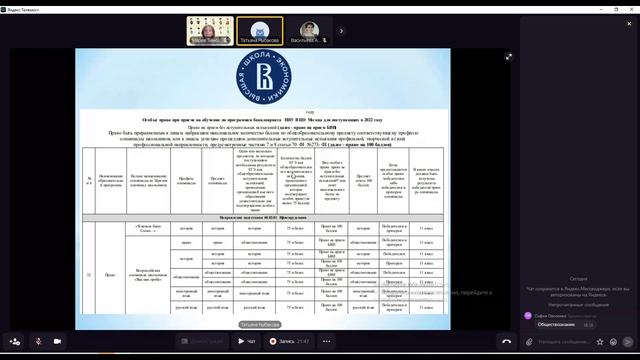
Task: Focus the chat message input field
Action: coord(564,342)
